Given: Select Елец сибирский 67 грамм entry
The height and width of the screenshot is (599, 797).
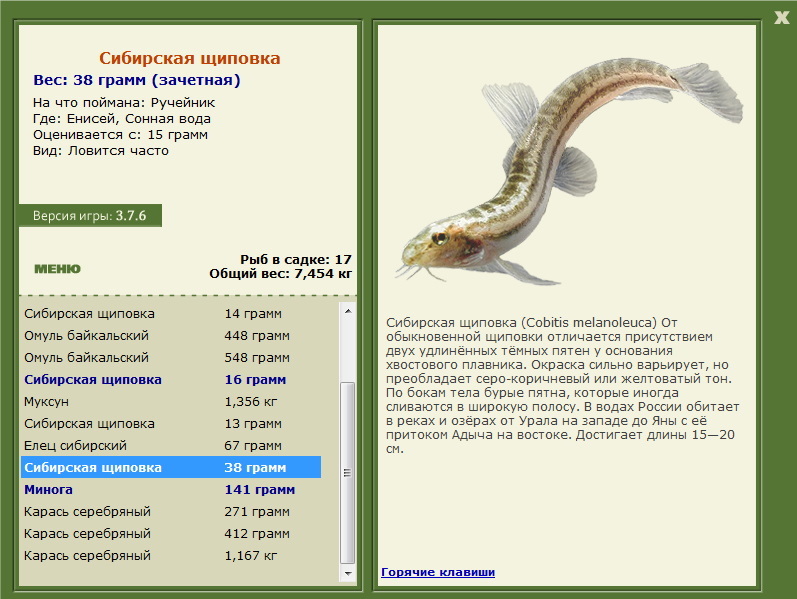Looking at the screenshot, I should pos(171,445).
